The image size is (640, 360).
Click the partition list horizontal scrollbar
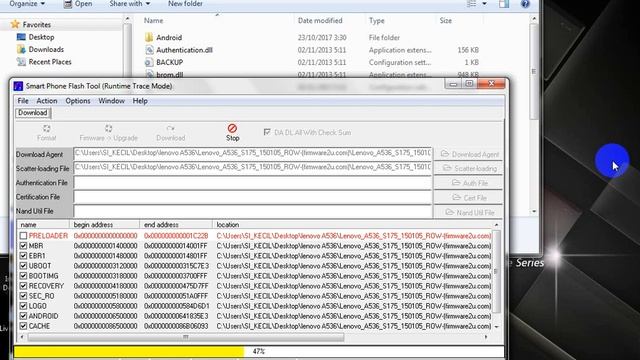pos(186,337)
